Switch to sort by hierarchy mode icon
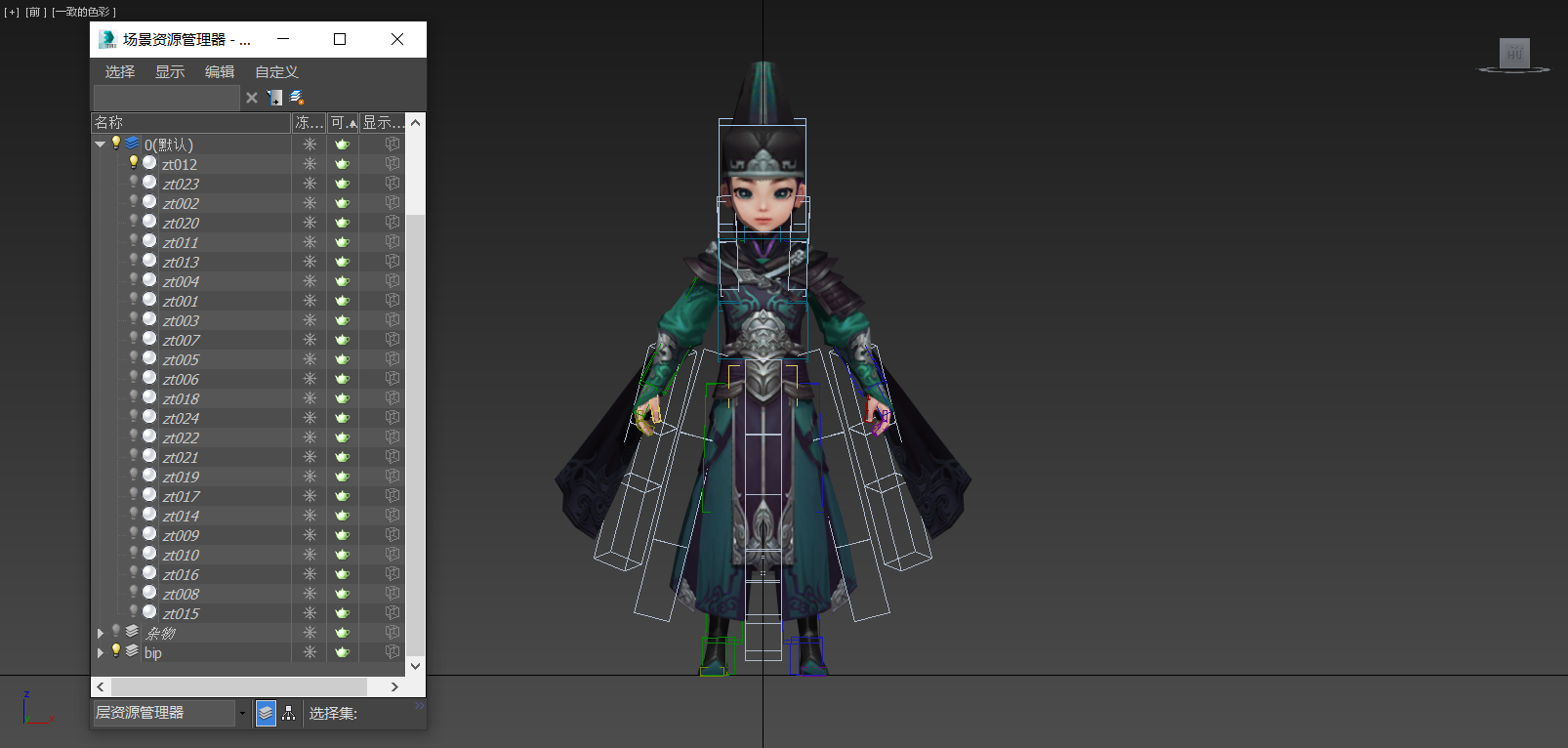The width and height of the screenshot is (1568, 748). 289,714
